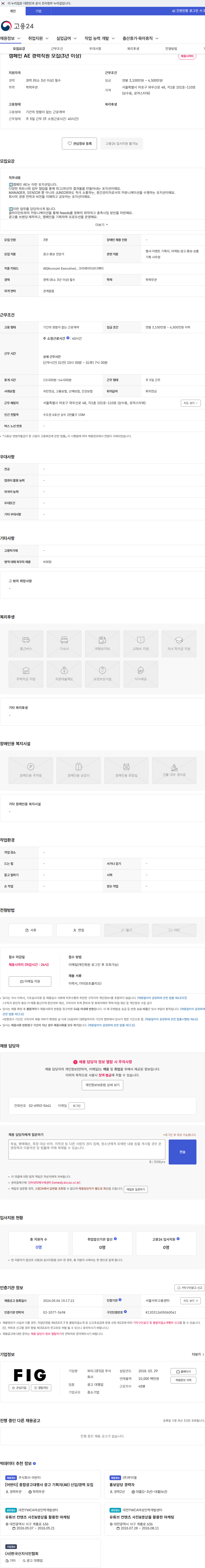Switch to the 기업 tab
This screenshot has width=205, height=1568.
38,11
